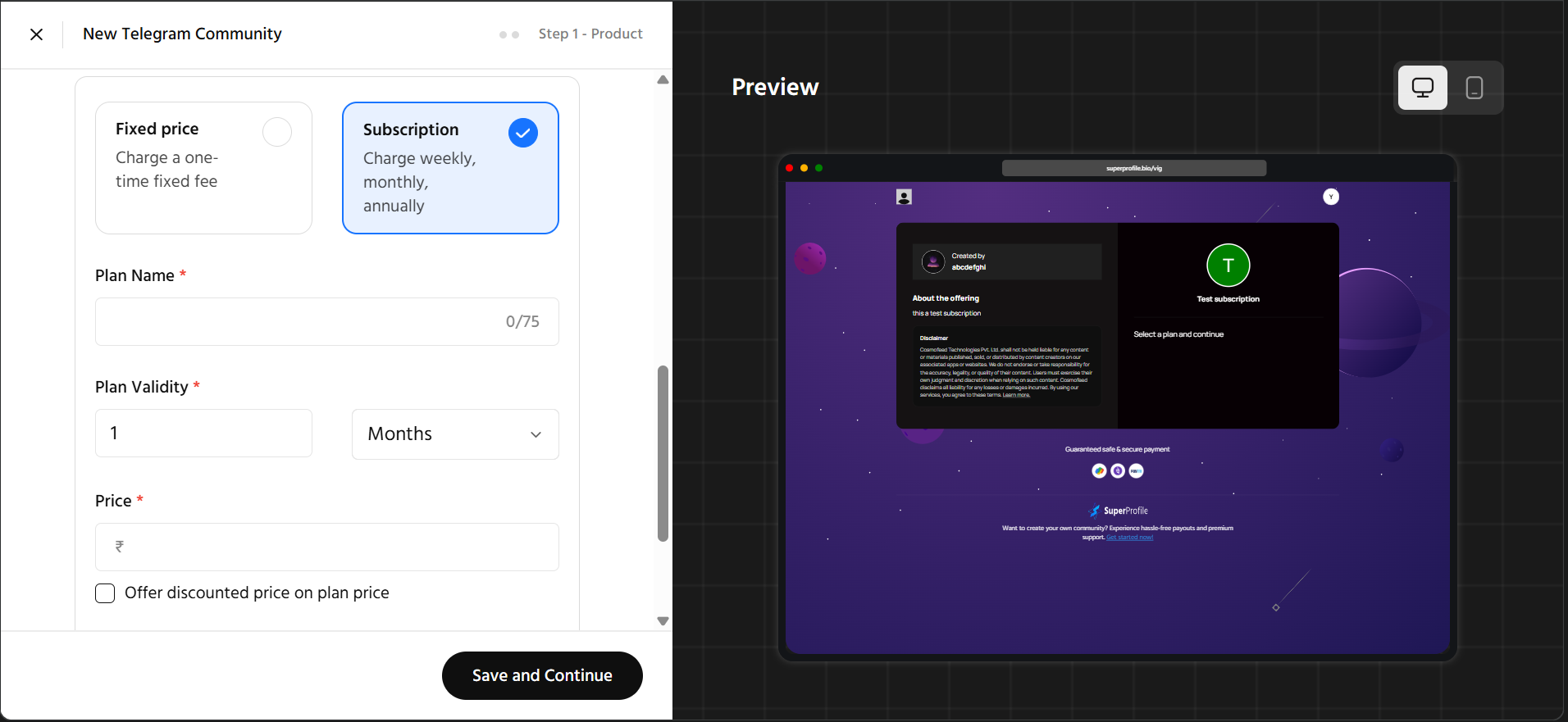Click the Paytm payment icon
Image resolution: width=1568 pixels, height=722 pixels.
coord(1136,471)
